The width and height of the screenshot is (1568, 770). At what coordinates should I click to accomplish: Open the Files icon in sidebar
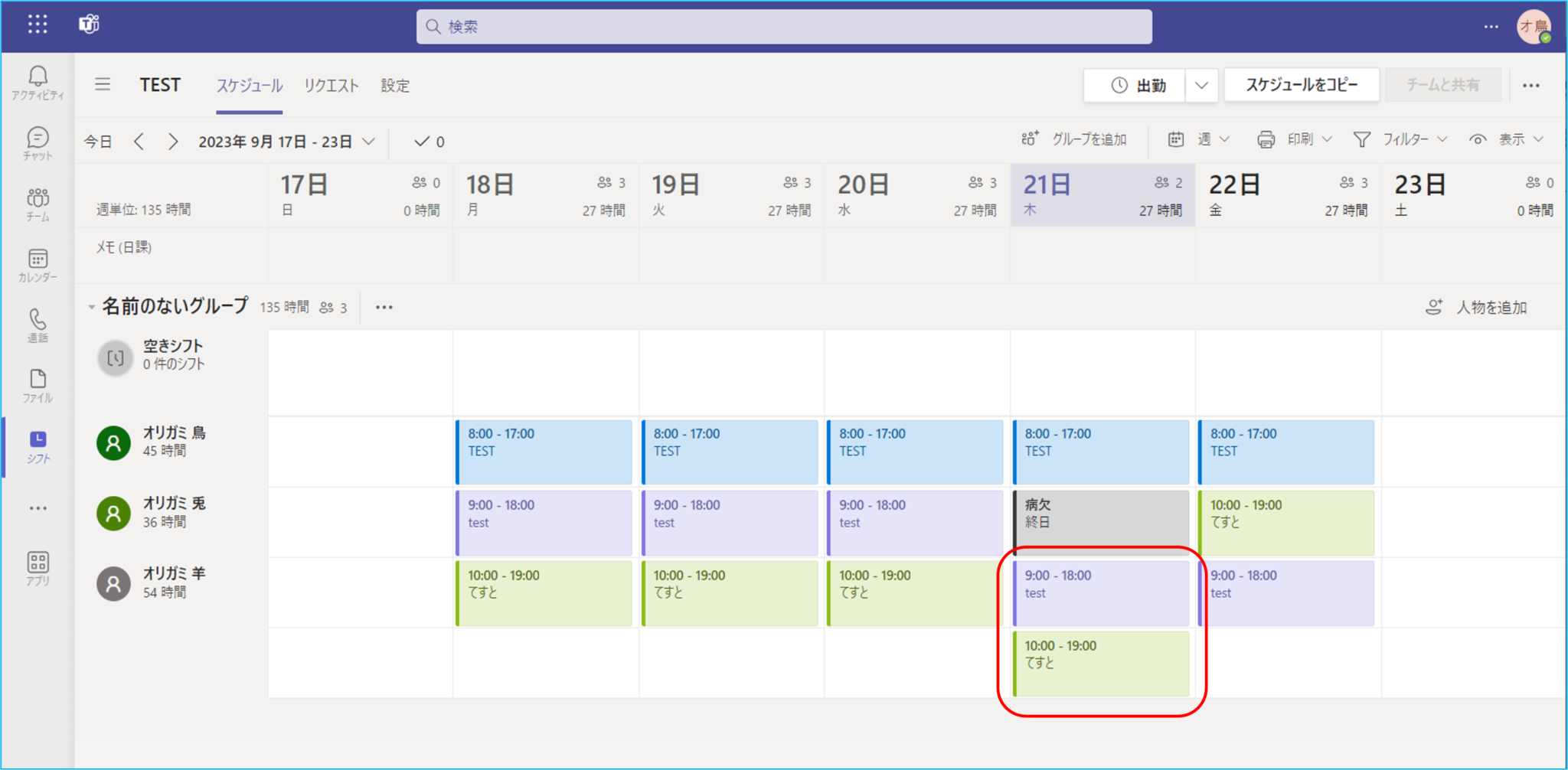[x=38, y=385]
